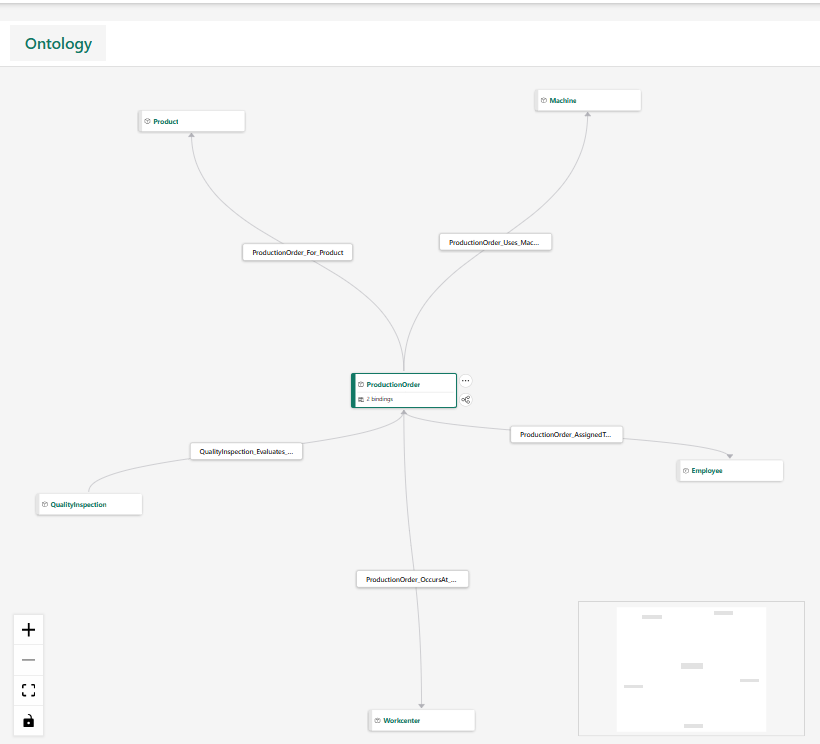Click the ProductionOrder_OccursAt relationship label

pyautogui.click(x=412, y=579)
